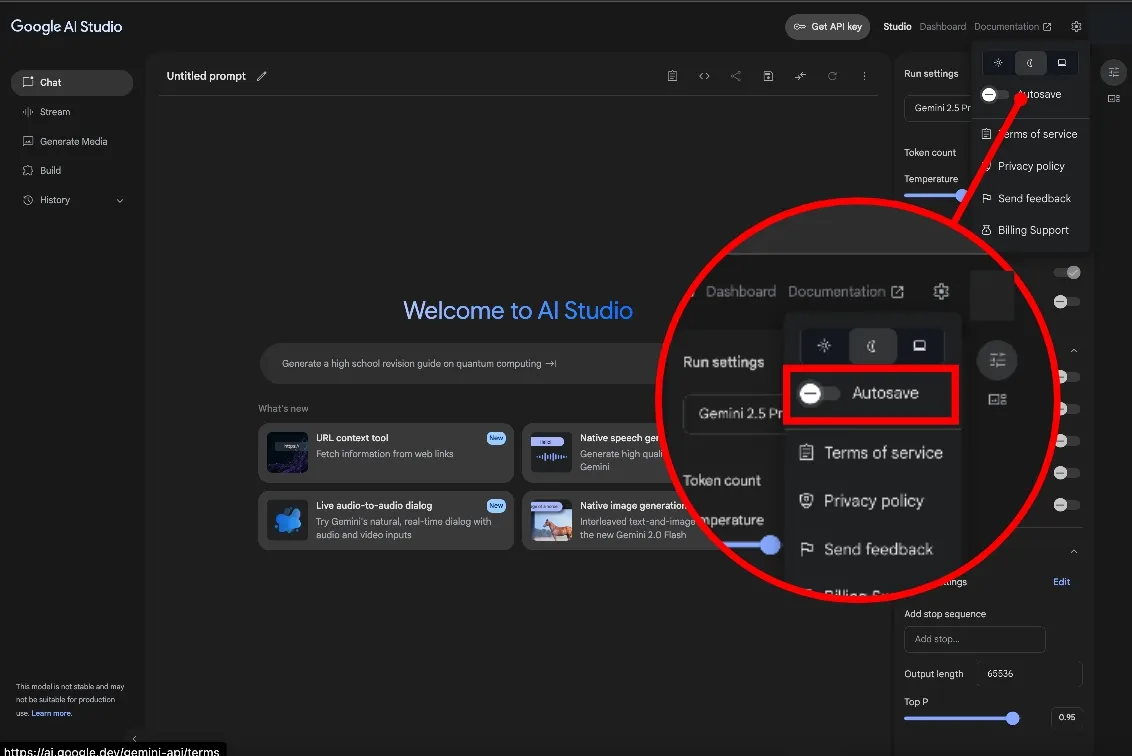Toggle the enabled switch showing a checkmark
Viewport: 1132px width, 756px height.
pyautogui.click(x=1067, y=272)
